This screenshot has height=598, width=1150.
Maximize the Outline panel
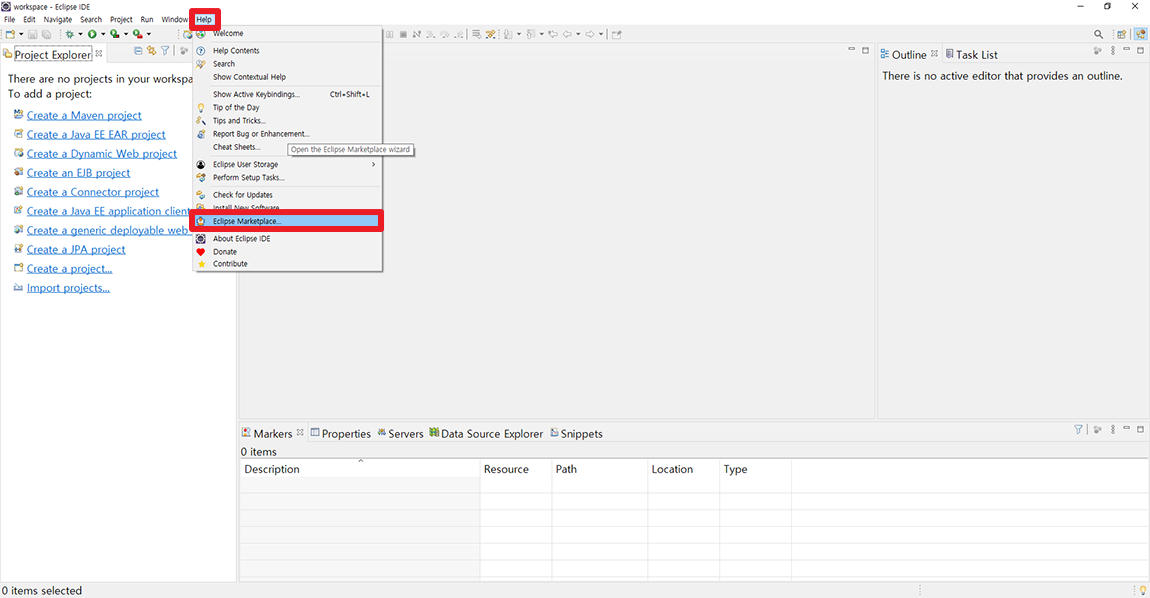[x=1140, y=50]
